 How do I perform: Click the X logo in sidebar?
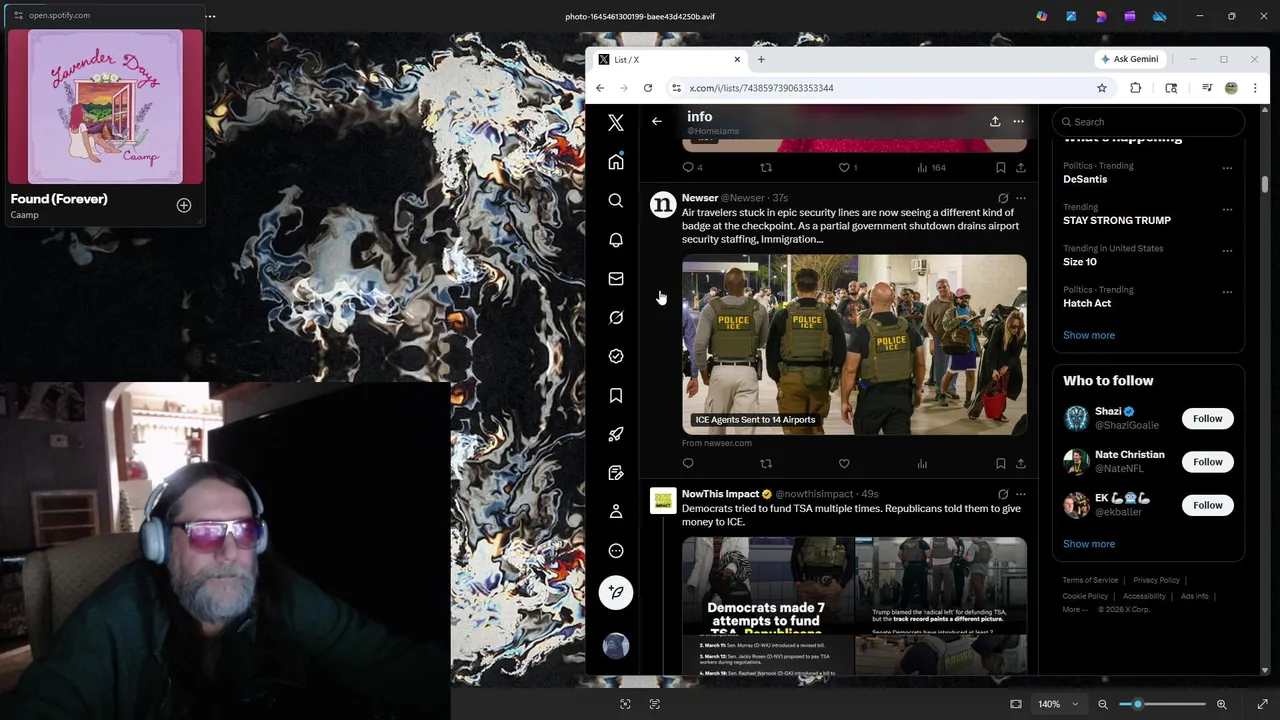(616, 123)
